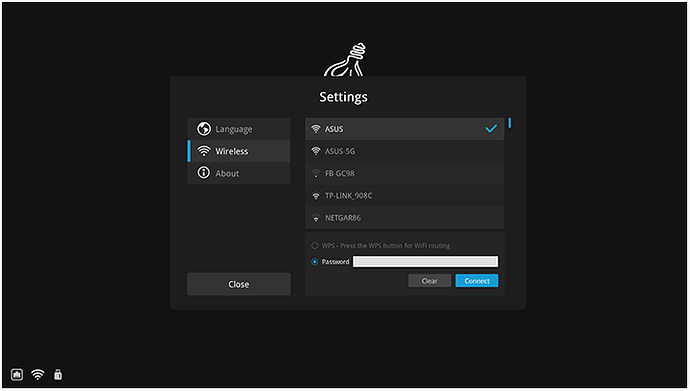
Task: Click the signal icon next to NETGAR86
Action: [316, 218]
